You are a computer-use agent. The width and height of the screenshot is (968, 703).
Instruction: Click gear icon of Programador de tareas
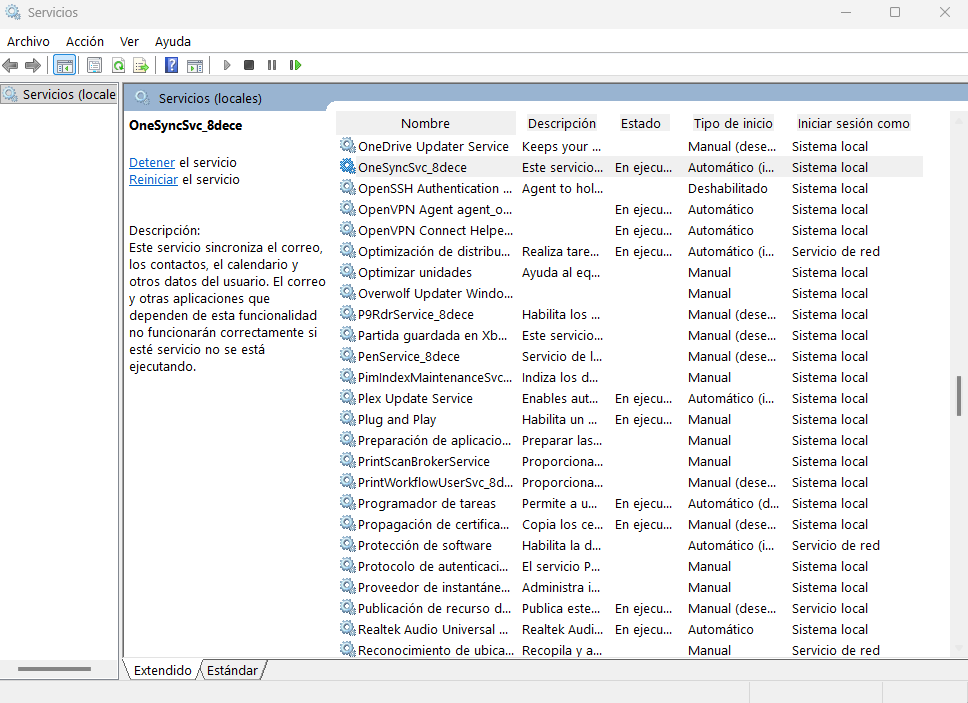348,502
